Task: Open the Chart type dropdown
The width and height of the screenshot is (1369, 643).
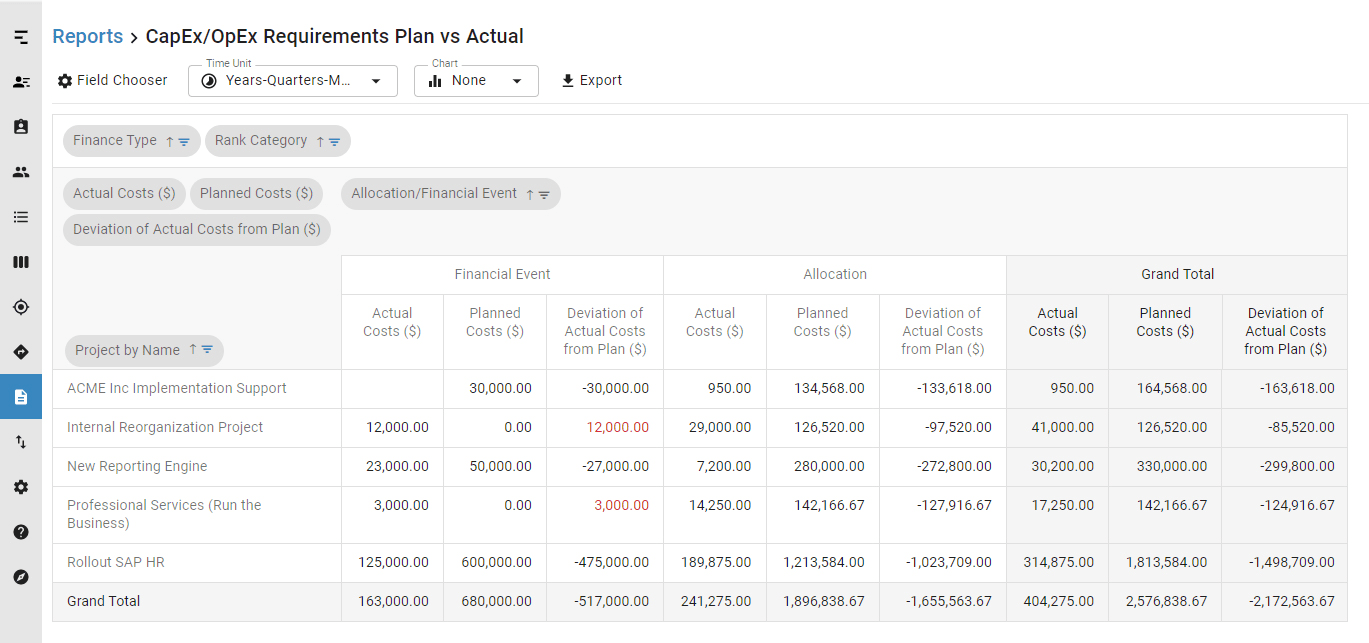Action: pyautogui.click(x=476, y=81)
